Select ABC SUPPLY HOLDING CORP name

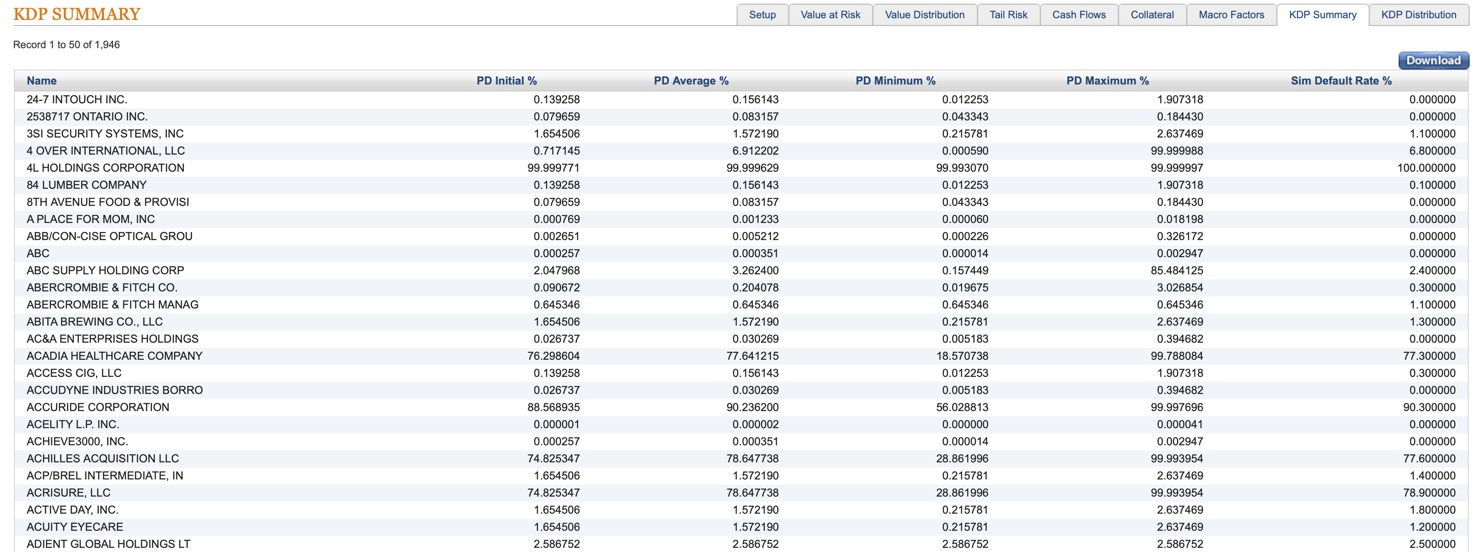coord(106,270)
